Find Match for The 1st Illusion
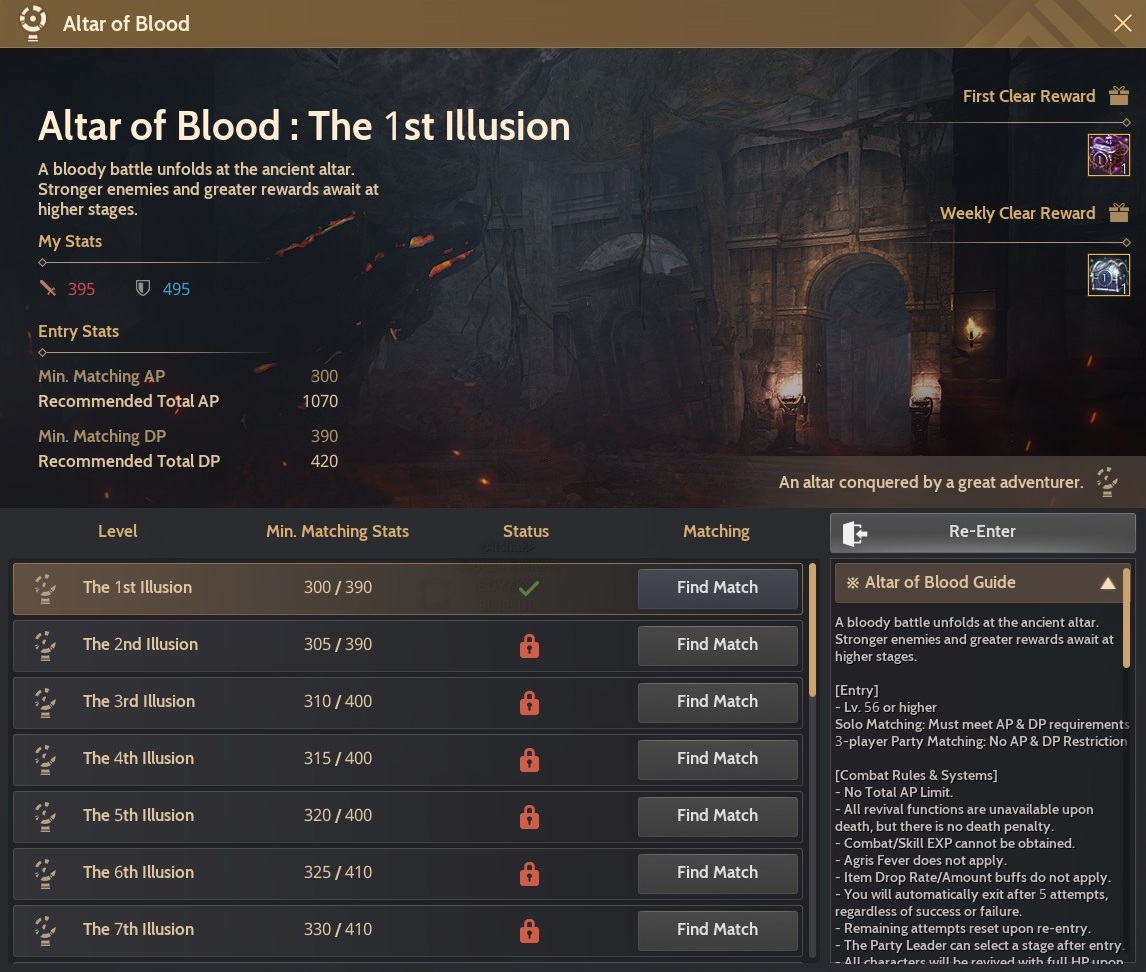Viewport: 1146px width, 972px height. click(717, 588)
